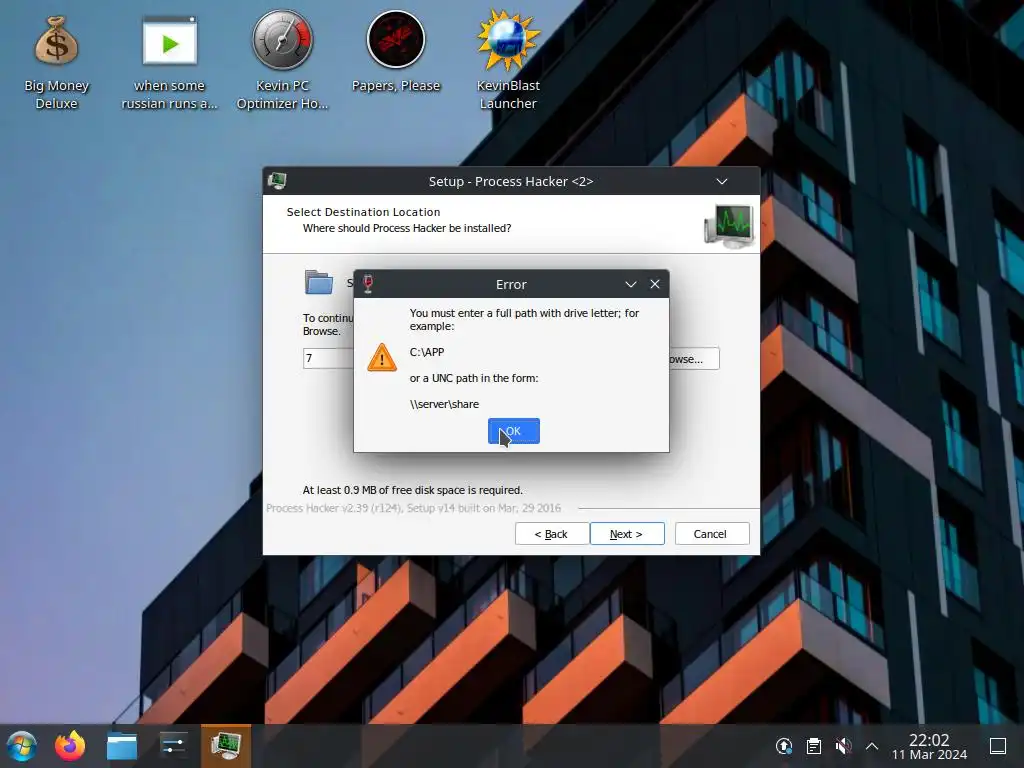Click OK in the Error dialog
Screen dimensions: 1024x768
513,431
